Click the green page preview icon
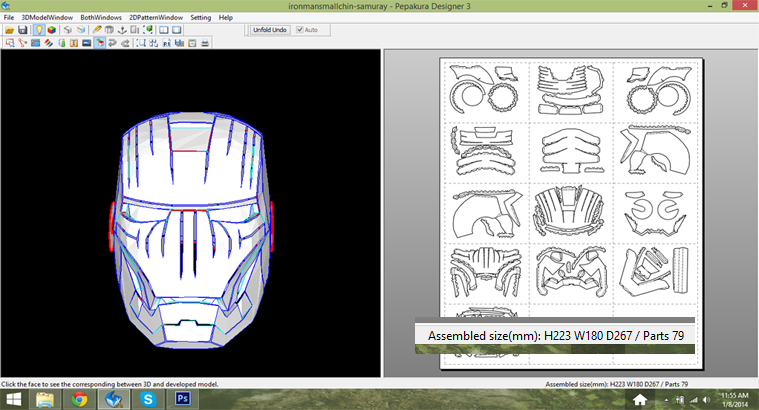Screen dimensions: 759x410 click(x=192, y=43)
